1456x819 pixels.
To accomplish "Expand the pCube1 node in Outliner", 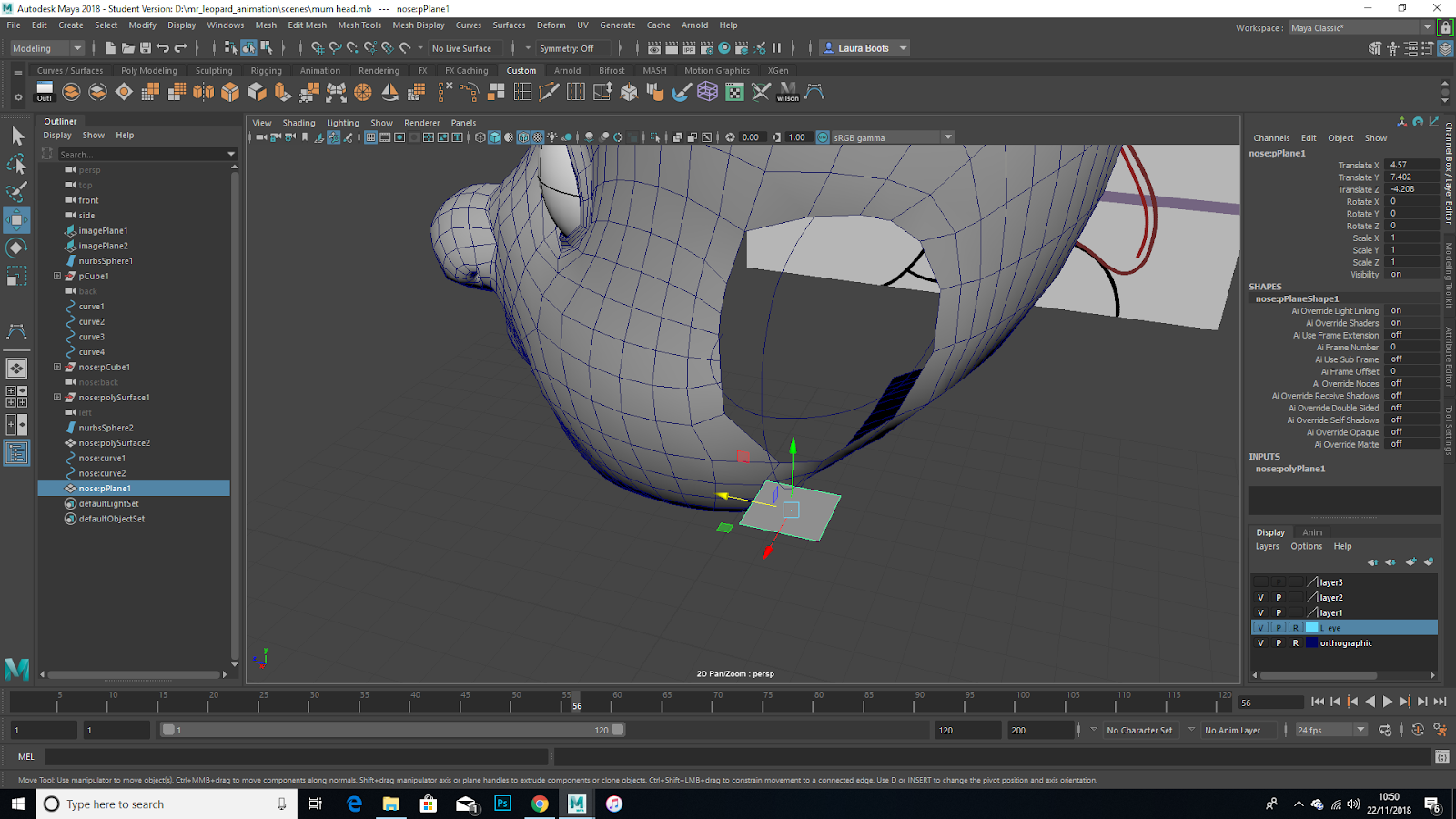I will 57,276.
